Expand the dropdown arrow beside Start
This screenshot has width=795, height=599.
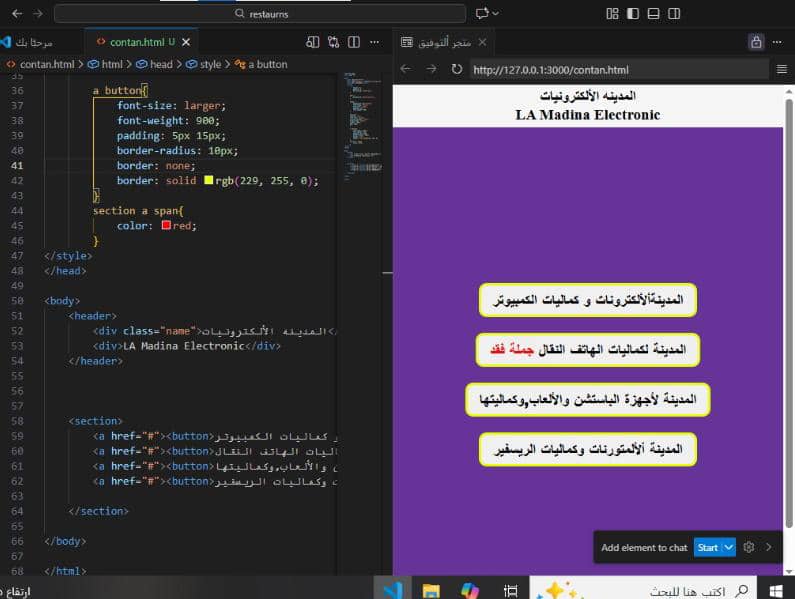pos(729,547)
